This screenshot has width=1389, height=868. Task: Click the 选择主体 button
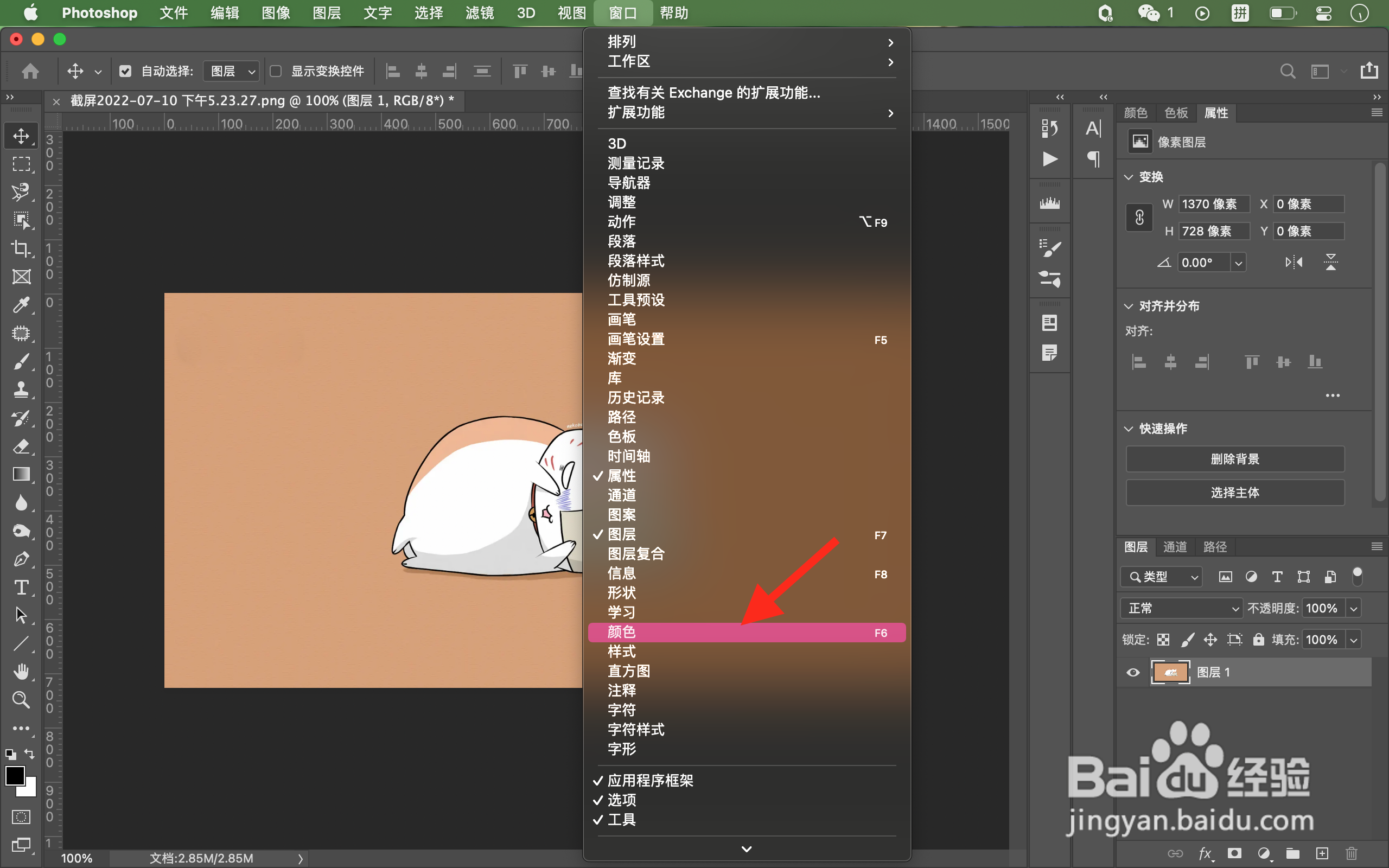click(1234, 493)
